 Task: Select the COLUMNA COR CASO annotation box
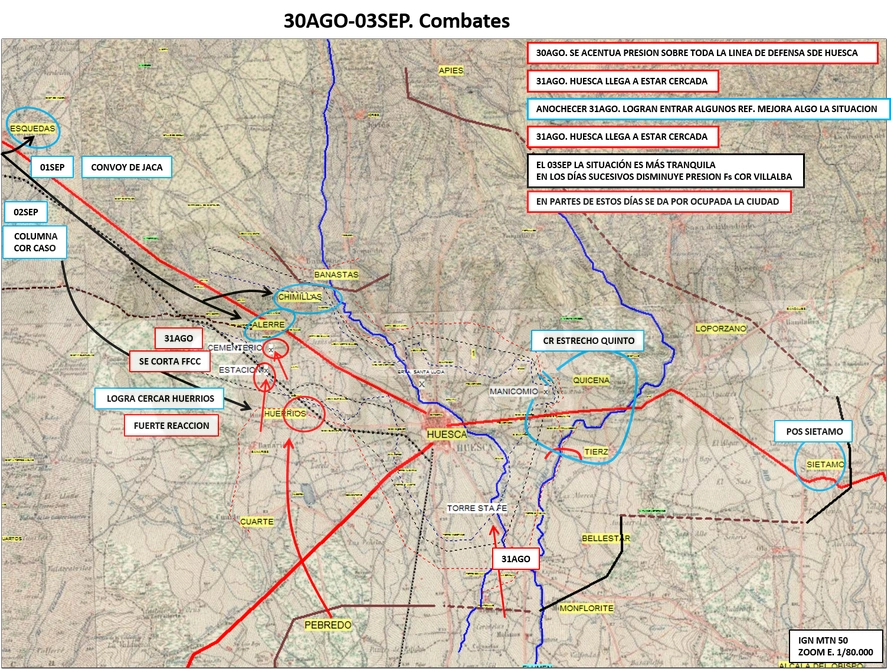35,242
